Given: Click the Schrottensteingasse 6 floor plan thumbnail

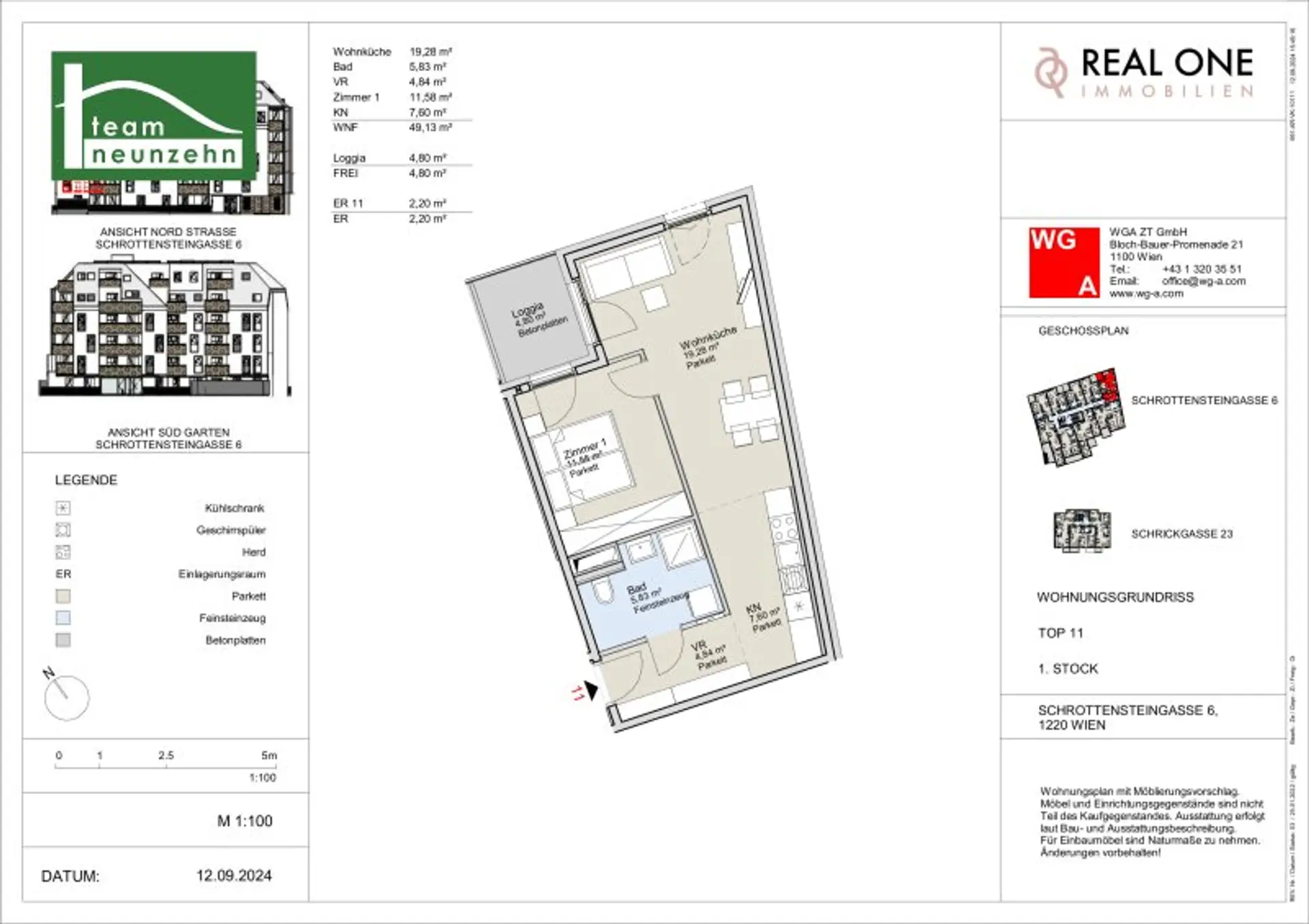Looking at the screenshot, I should [x=1075, y=417].
